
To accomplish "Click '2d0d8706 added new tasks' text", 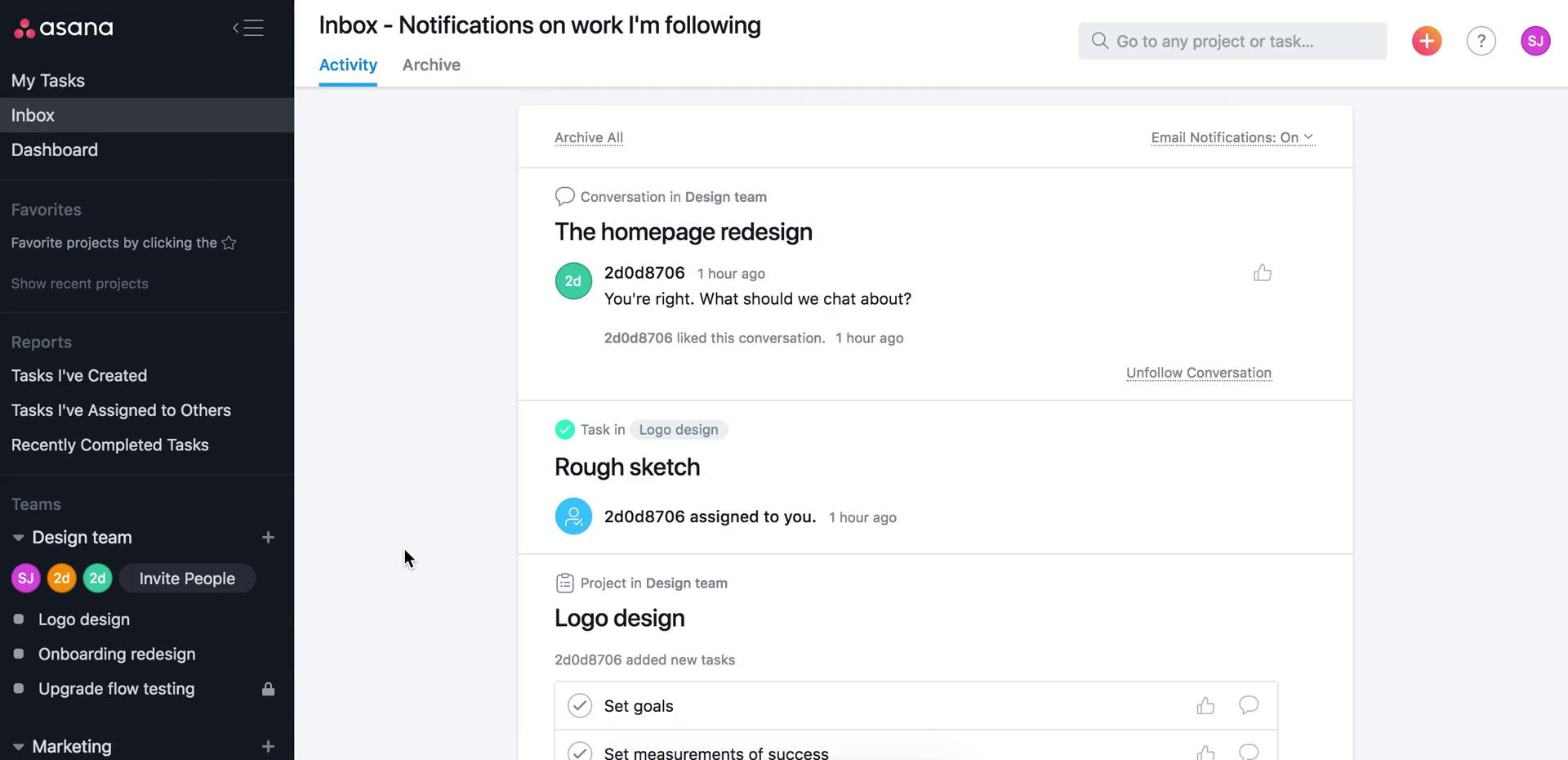I will coord(644,659).
